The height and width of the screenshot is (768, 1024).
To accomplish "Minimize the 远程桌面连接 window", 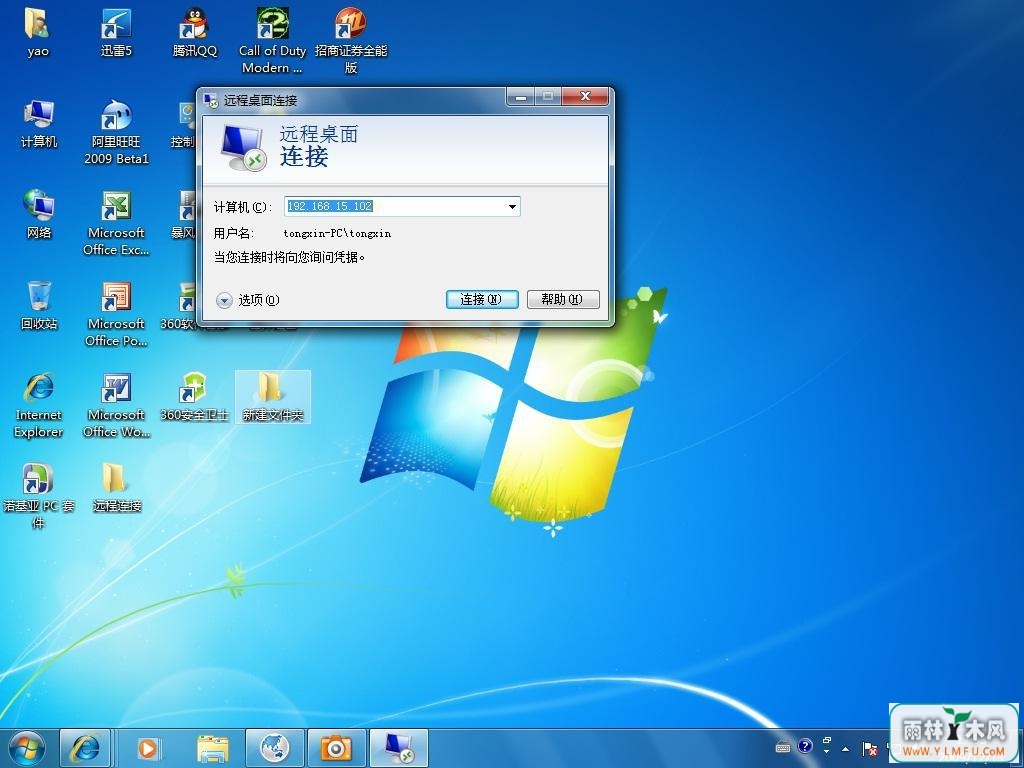I will [x=520, y=97].
